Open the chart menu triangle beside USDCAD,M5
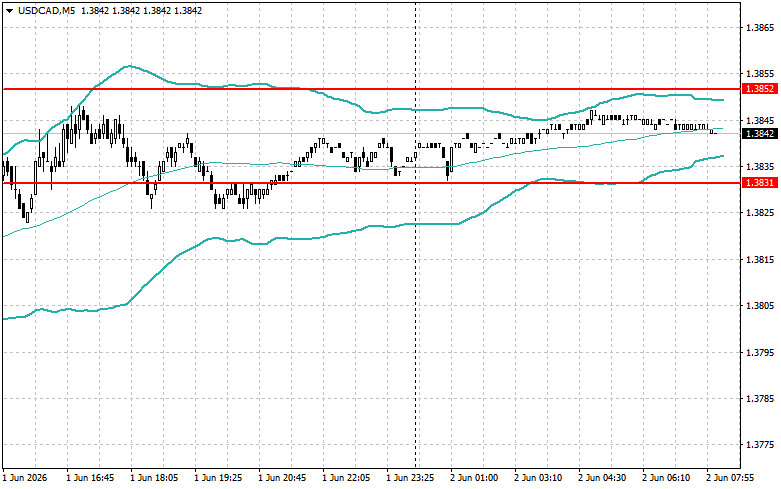The height and width of the screenshot is (489, 781). (x=9, y=11)
